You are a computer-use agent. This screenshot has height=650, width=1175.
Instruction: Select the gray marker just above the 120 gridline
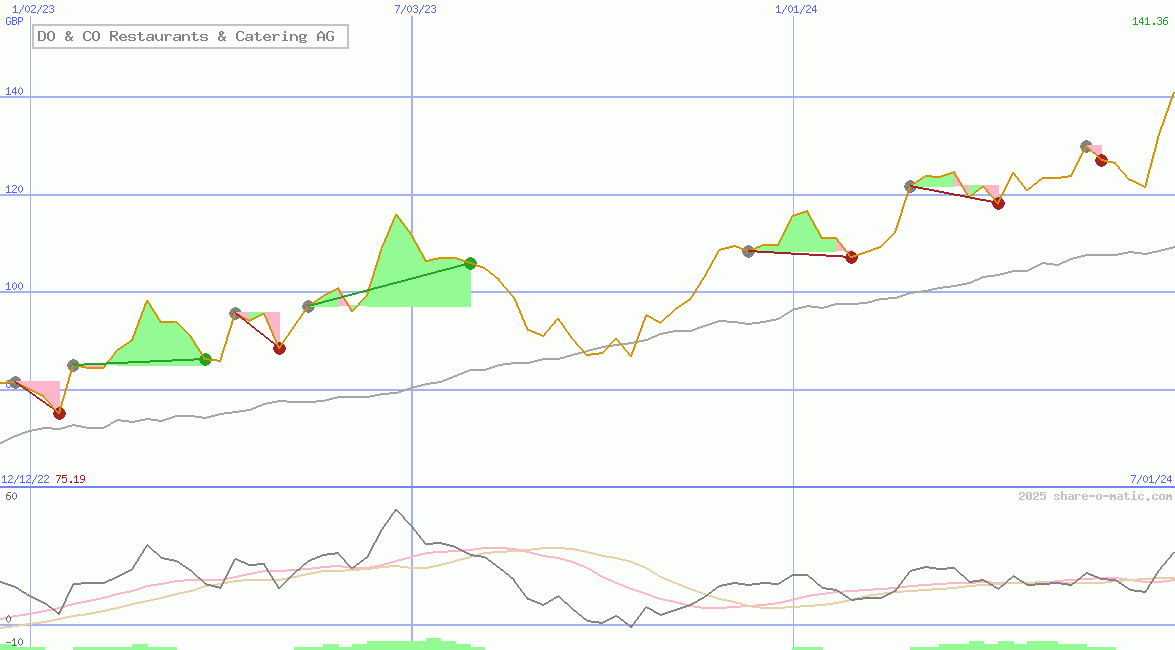[x=910, y=186]
